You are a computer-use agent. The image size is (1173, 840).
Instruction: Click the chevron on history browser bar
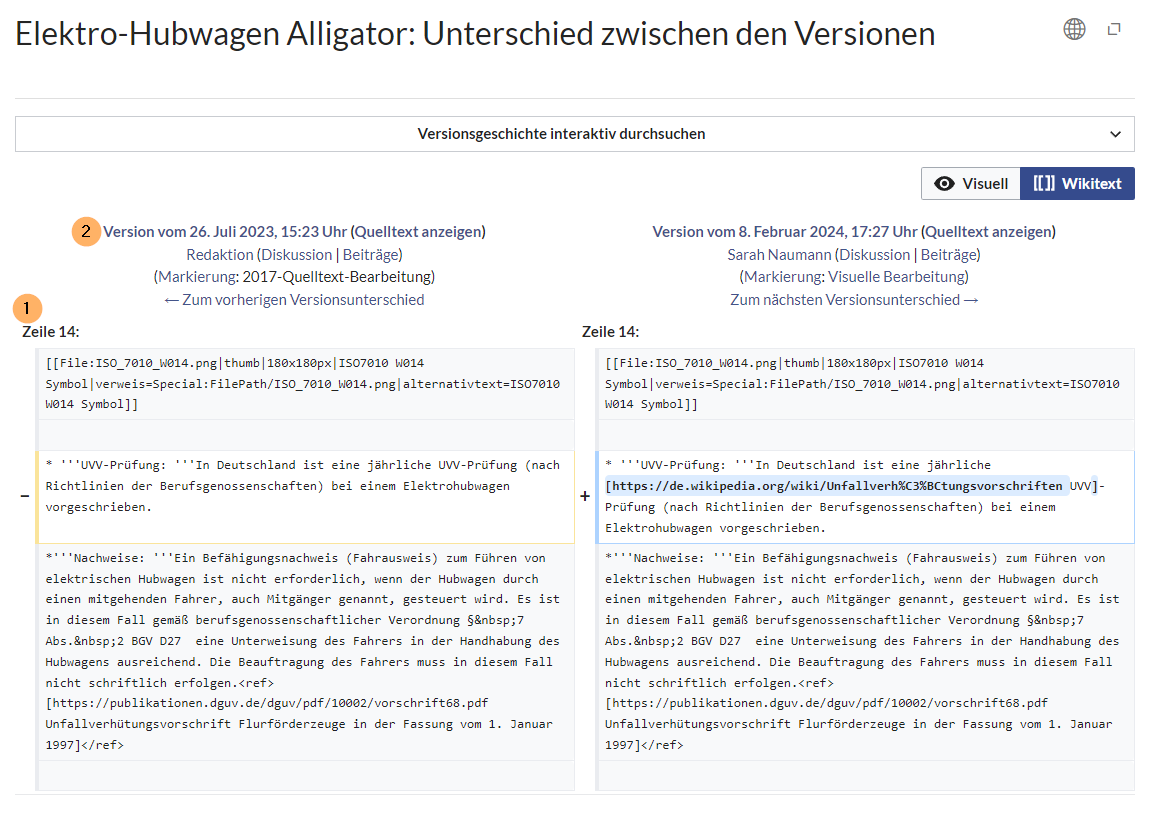[1115, 134]
